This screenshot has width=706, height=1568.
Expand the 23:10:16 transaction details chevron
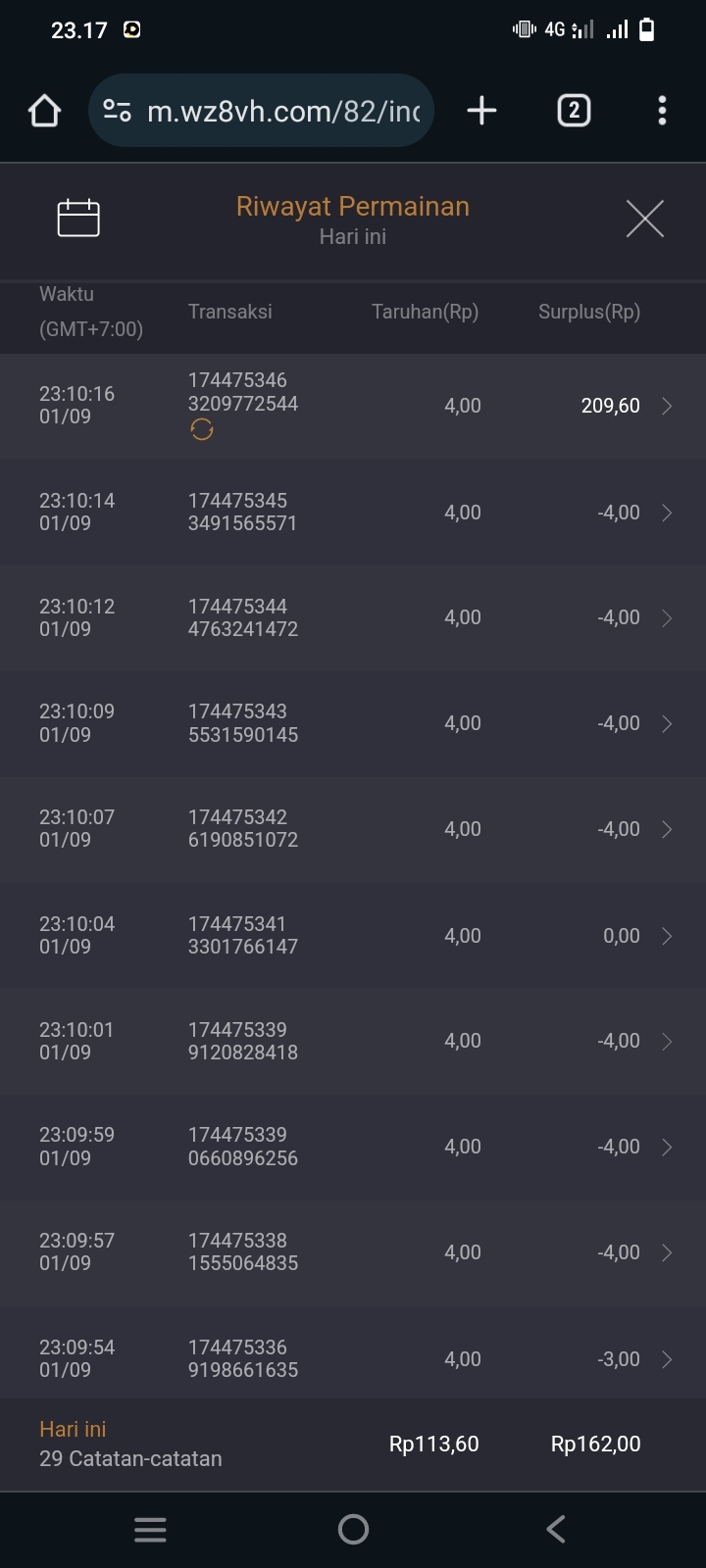tap(667, 406)
